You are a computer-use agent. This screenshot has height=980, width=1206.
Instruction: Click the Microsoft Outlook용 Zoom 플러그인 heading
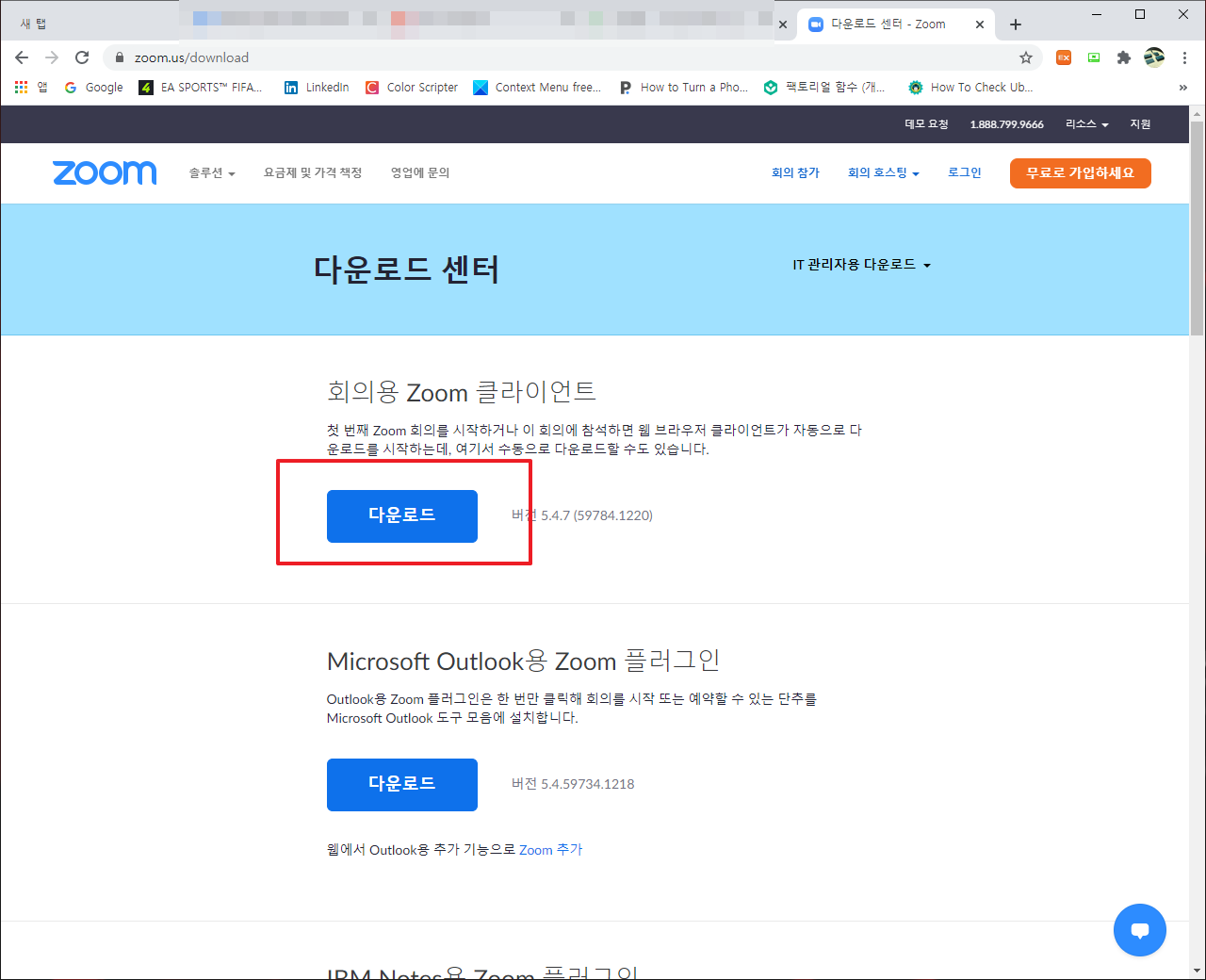[524, 661]
